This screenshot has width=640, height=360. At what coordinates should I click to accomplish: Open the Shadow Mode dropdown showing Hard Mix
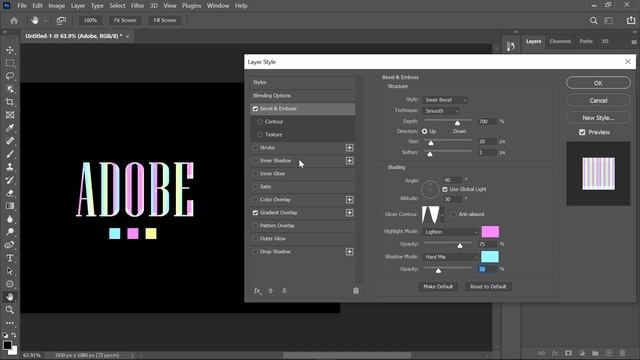click(x=451, y=257)
